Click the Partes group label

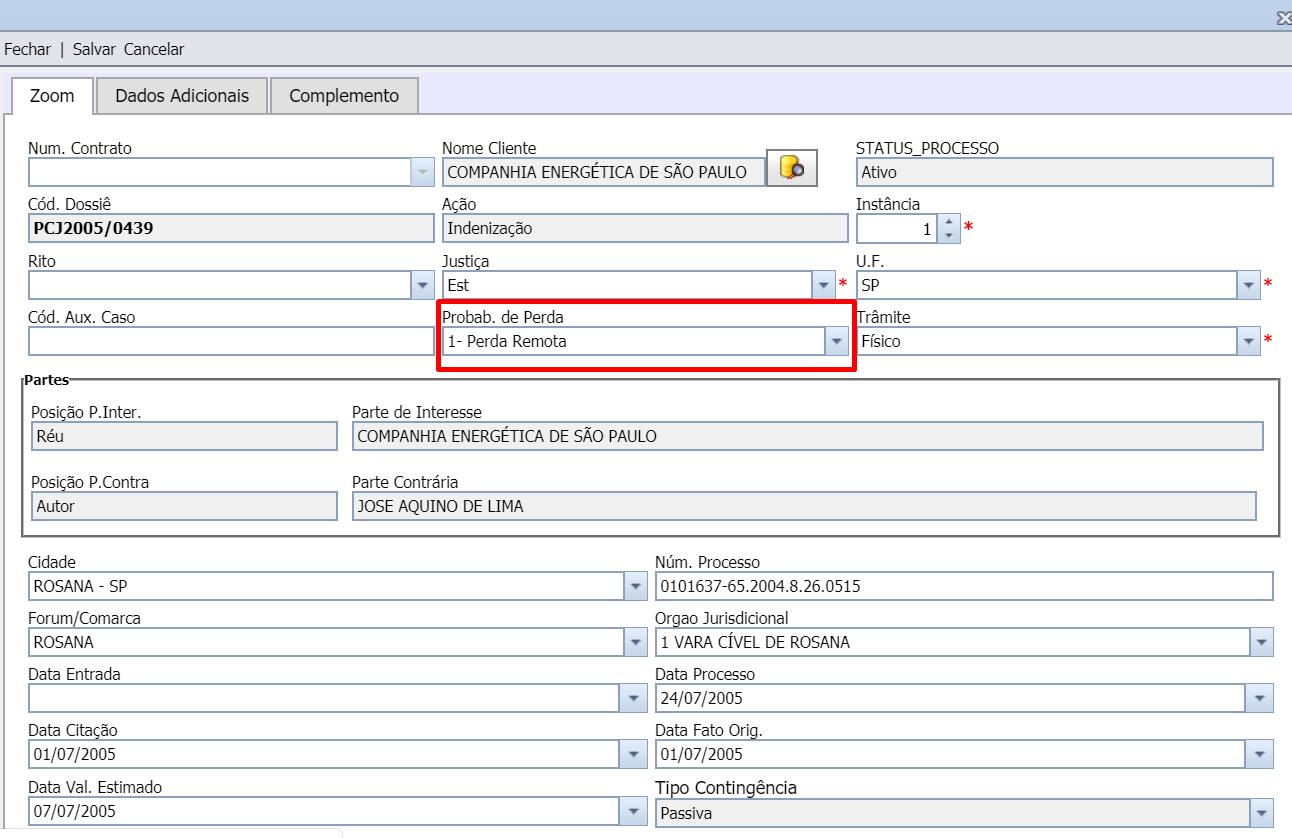coord(46,380)
